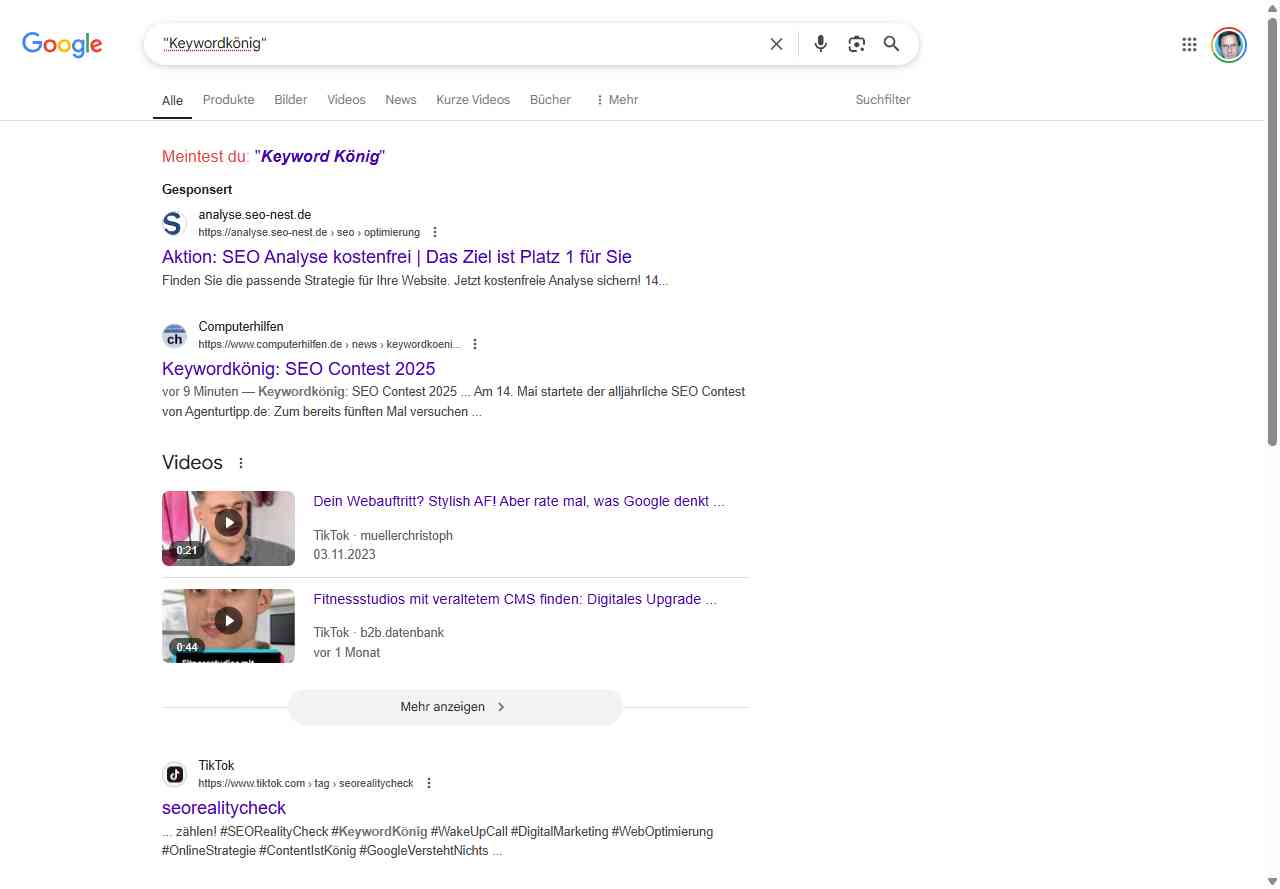Switch to the News tab
Screen dimensions: 1280x889
[x=401, y=100]
